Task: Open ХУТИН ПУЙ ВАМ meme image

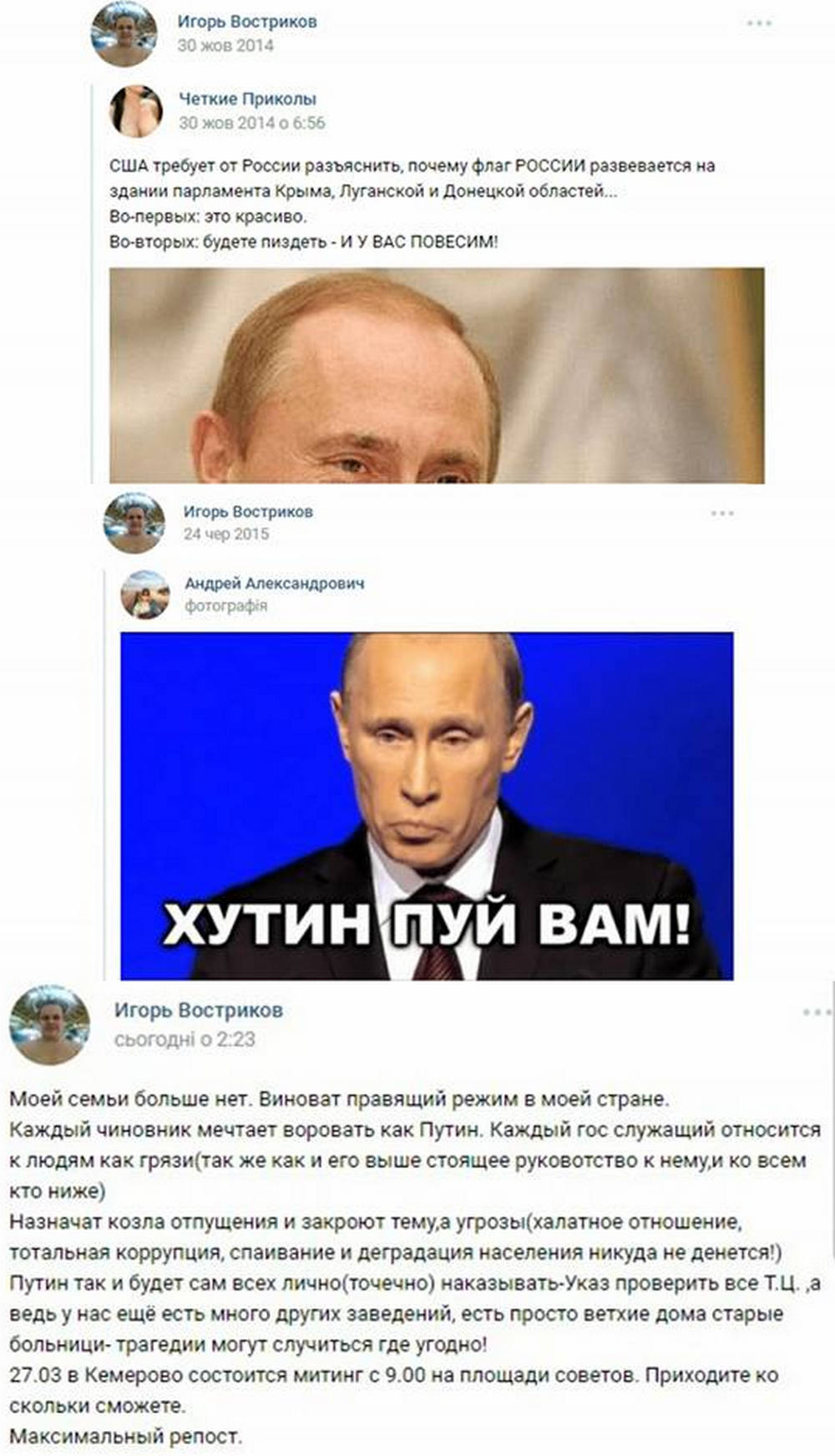Action: (x=427, y=806)
